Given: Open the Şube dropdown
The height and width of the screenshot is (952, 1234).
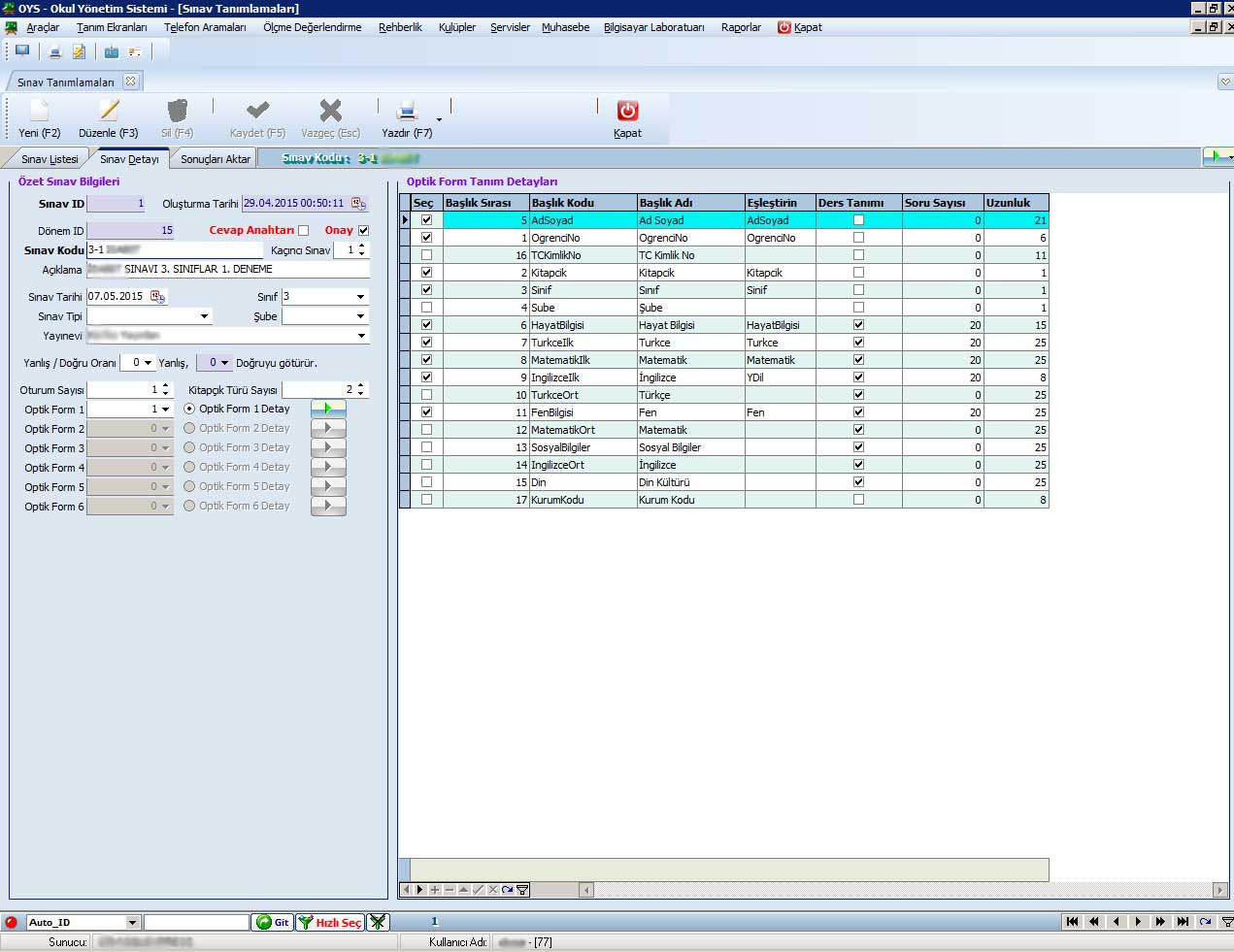Looking at the screenshot, I should coord(360,316).
